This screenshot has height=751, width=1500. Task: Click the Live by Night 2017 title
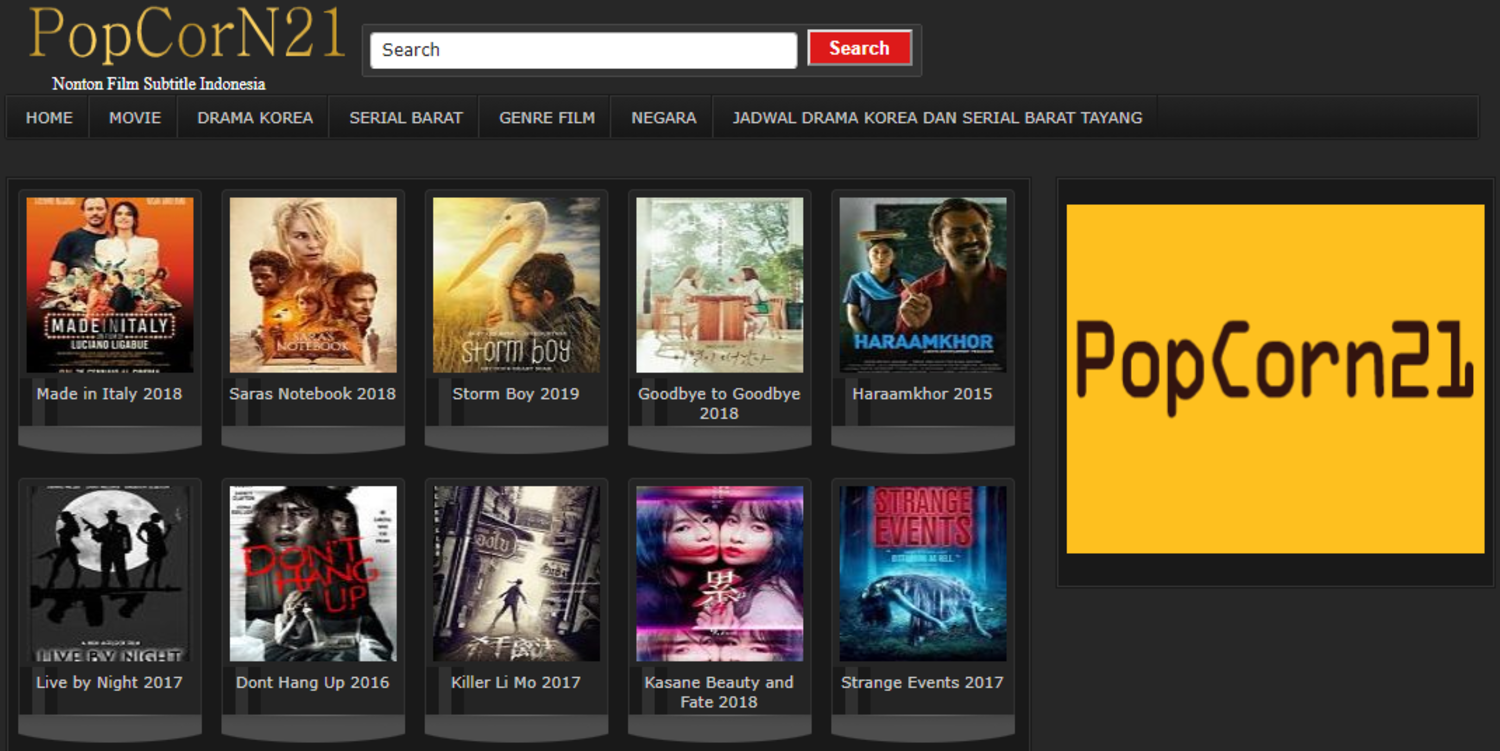109,683
